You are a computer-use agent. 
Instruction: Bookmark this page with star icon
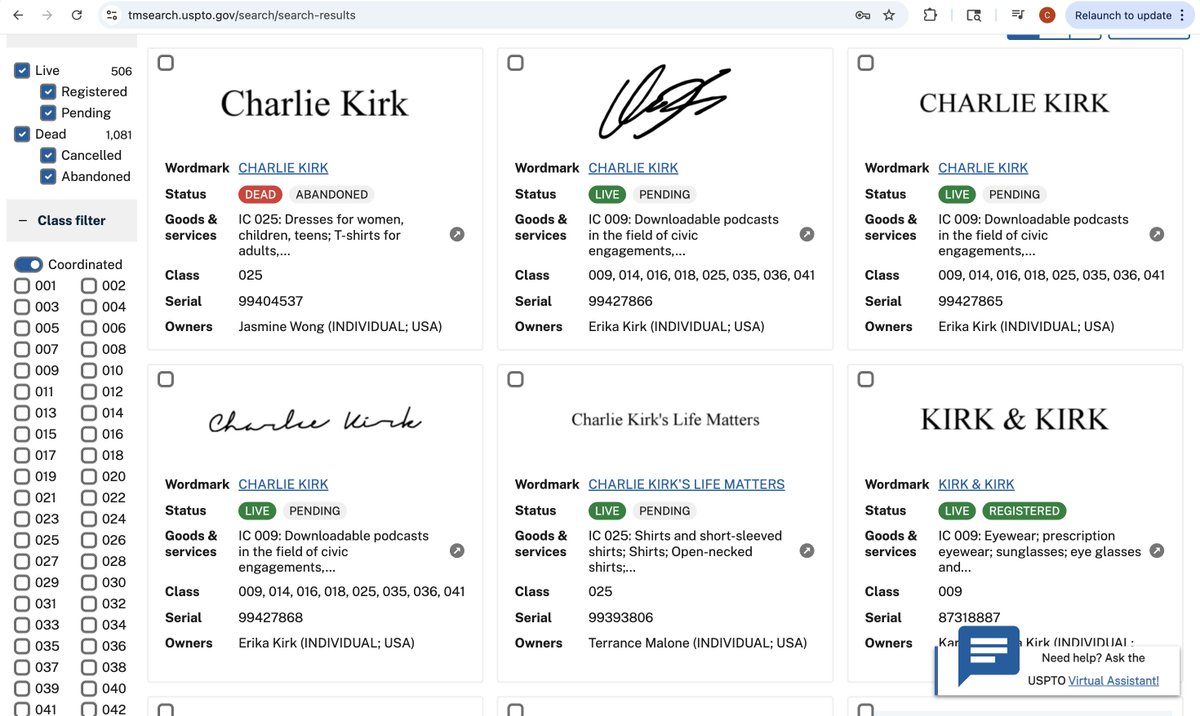coord(889,15)
